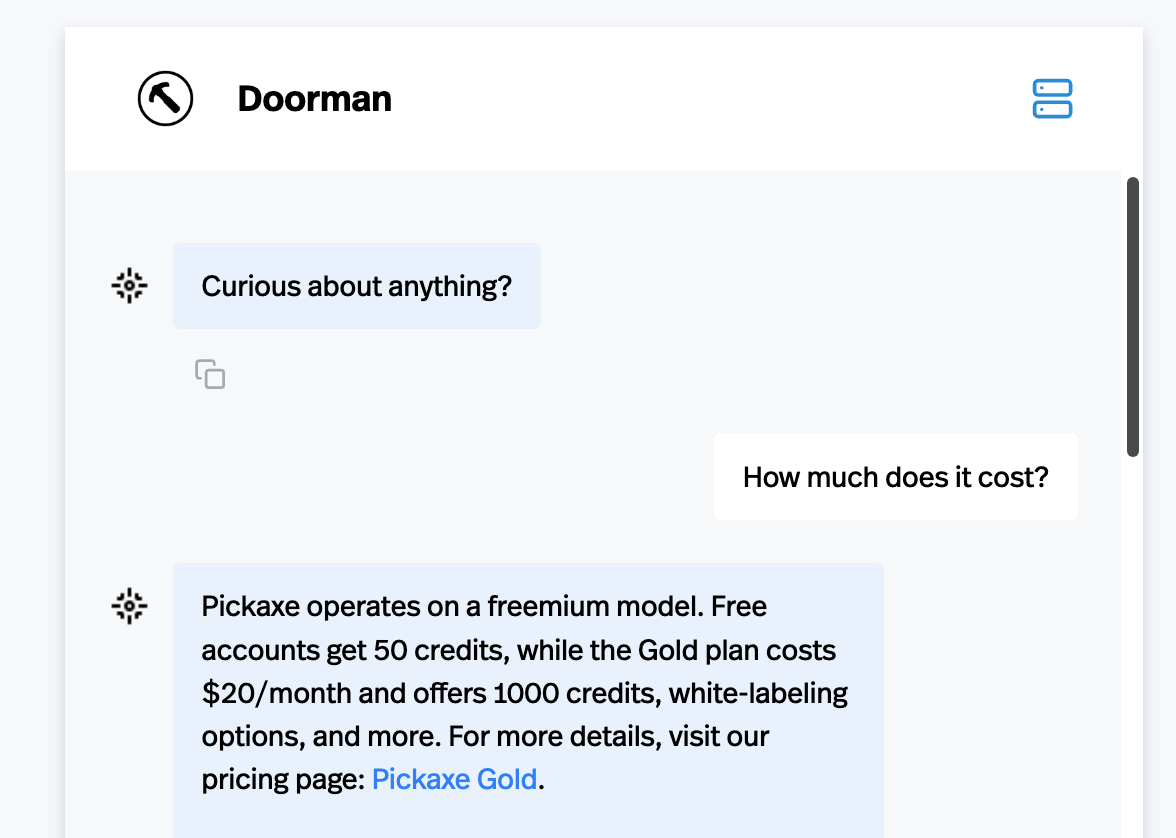1176x838 pixels.
Task: Click the bot avatar beside the greeting
Action: (x=129, y=286)
